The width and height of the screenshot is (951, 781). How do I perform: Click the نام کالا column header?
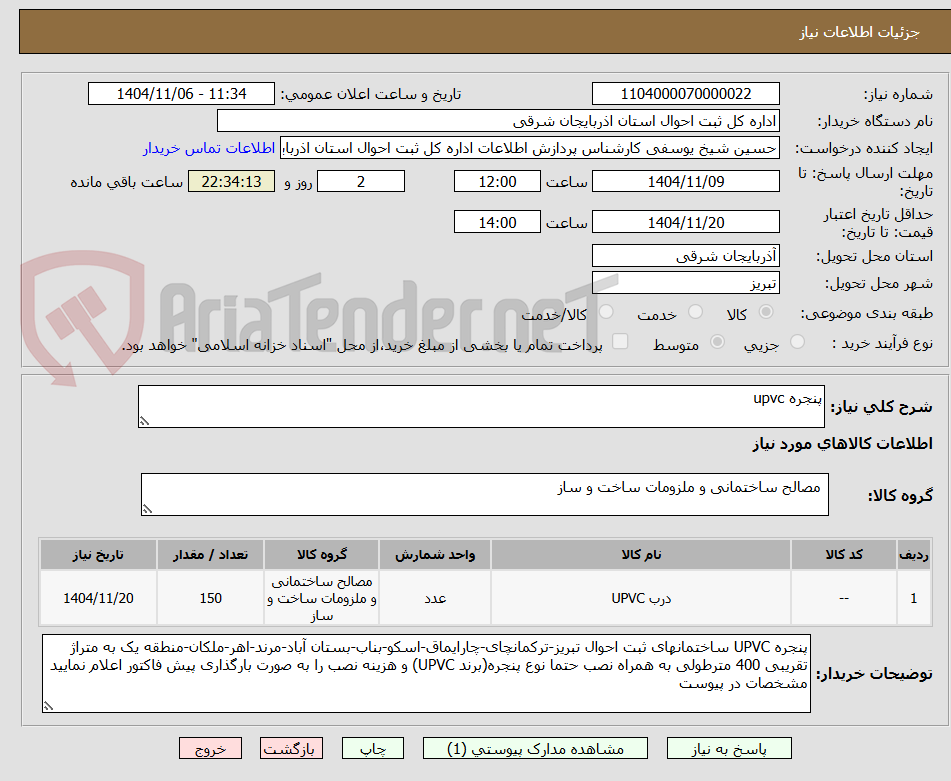tap(641, 554)
